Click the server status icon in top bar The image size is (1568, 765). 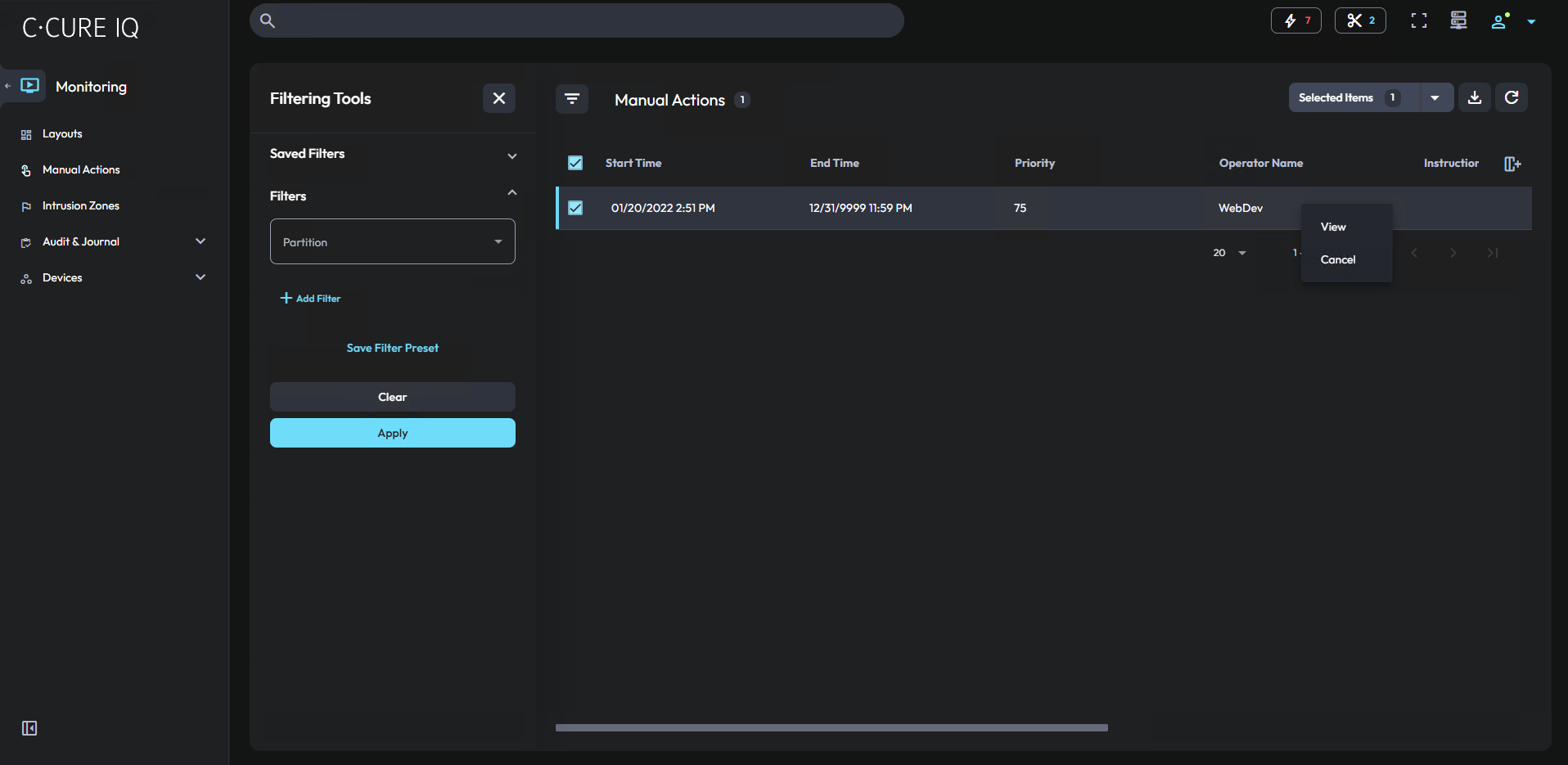[1458, 20]
